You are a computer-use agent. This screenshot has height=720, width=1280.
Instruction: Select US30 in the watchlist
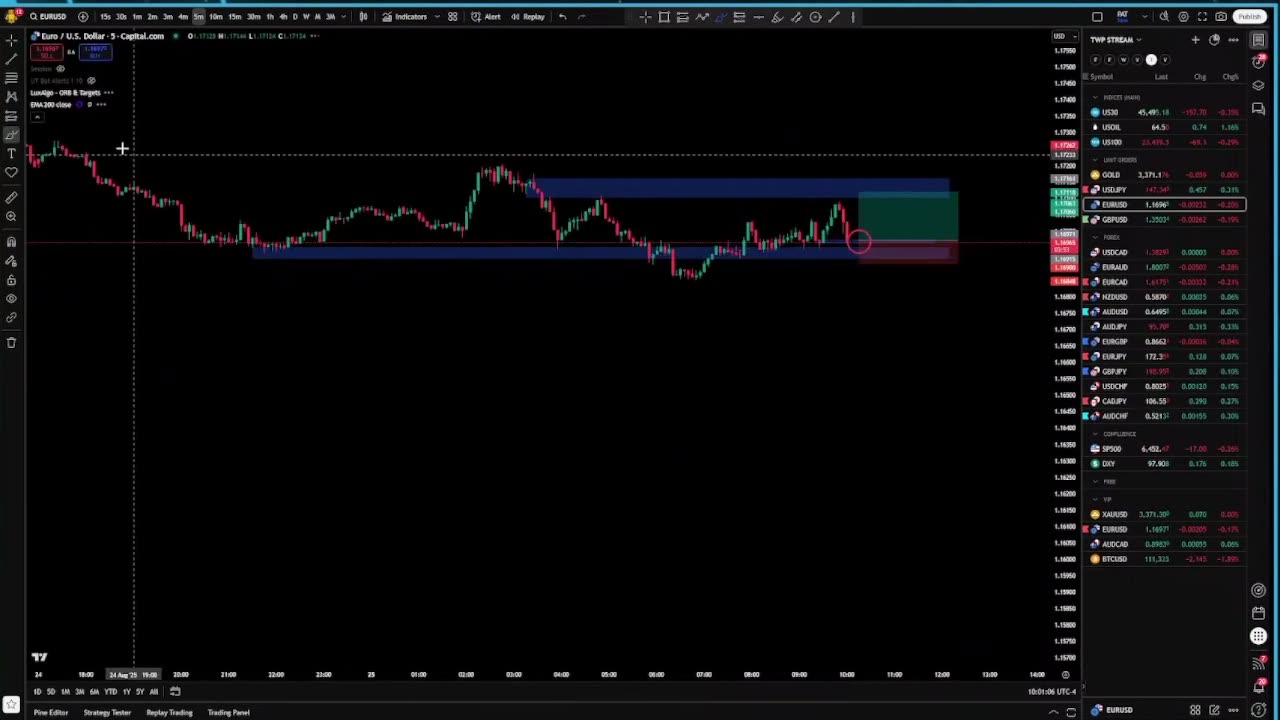[1165, 112]
